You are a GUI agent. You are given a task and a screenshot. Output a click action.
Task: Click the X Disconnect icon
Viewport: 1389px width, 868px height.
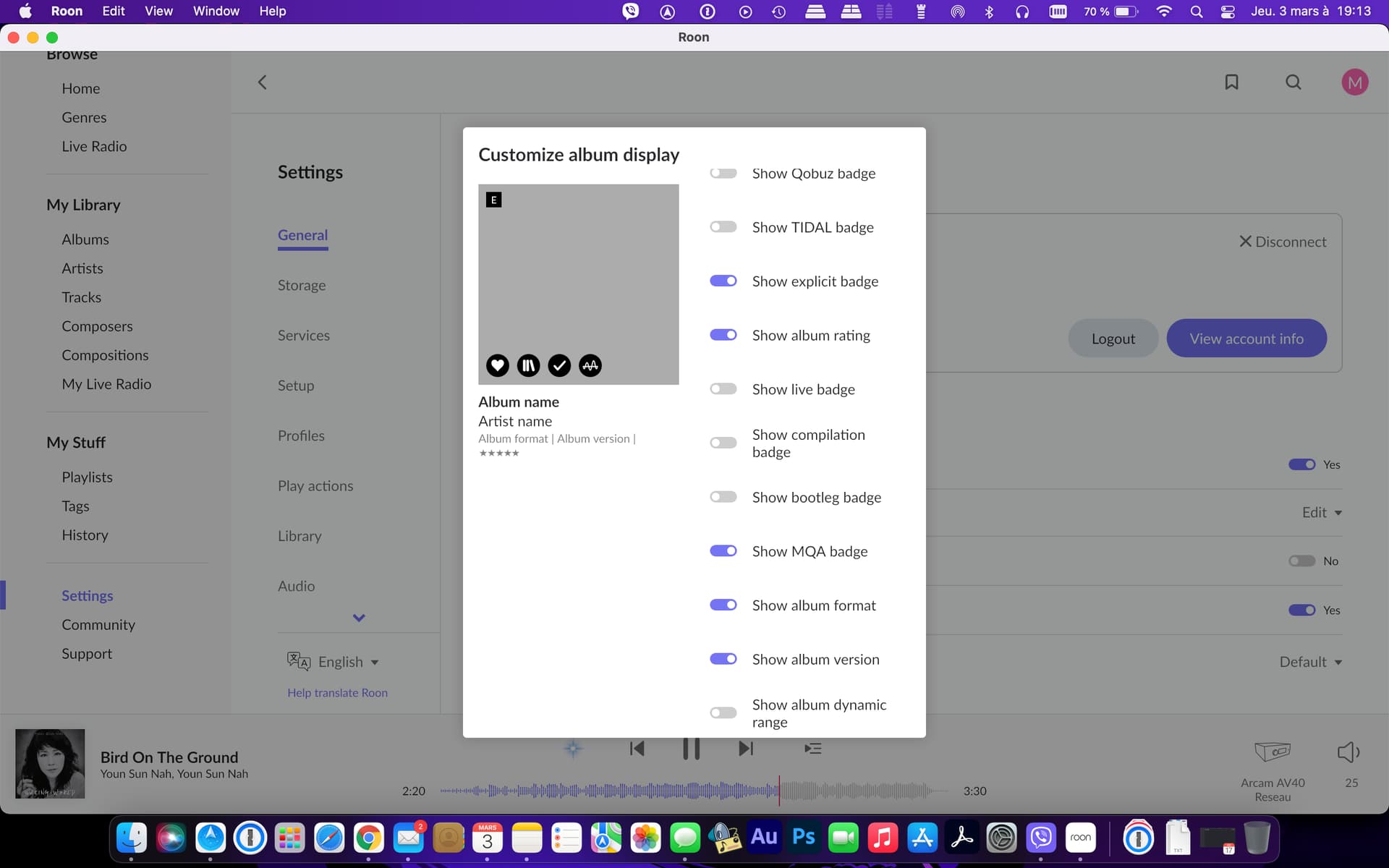click(x=1245, y=242)
